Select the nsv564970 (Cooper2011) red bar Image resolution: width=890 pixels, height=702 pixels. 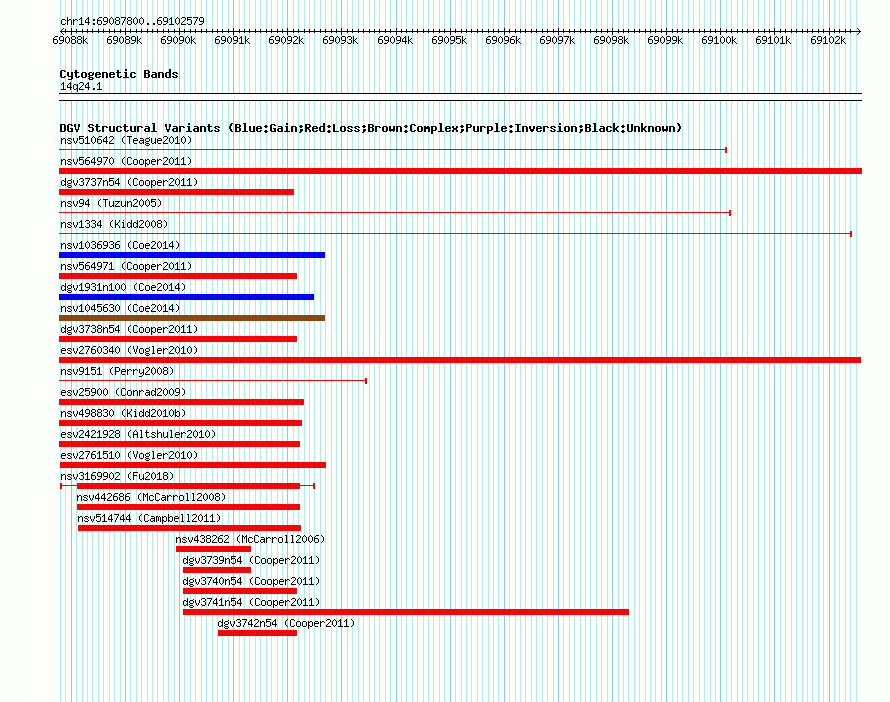460,171
